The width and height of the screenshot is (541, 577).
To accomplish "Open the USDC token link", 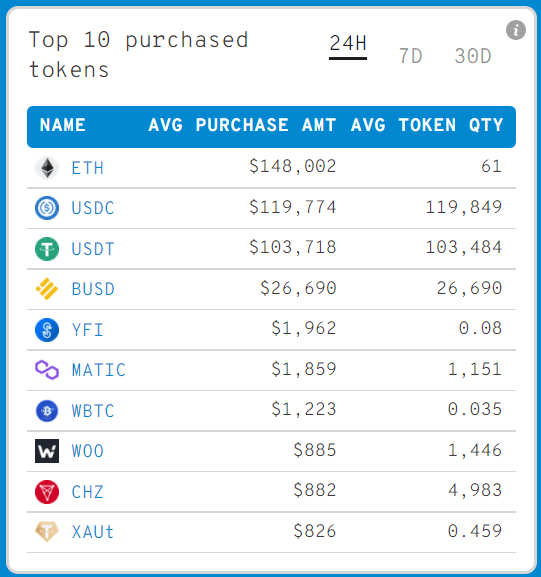I will 93,208.
